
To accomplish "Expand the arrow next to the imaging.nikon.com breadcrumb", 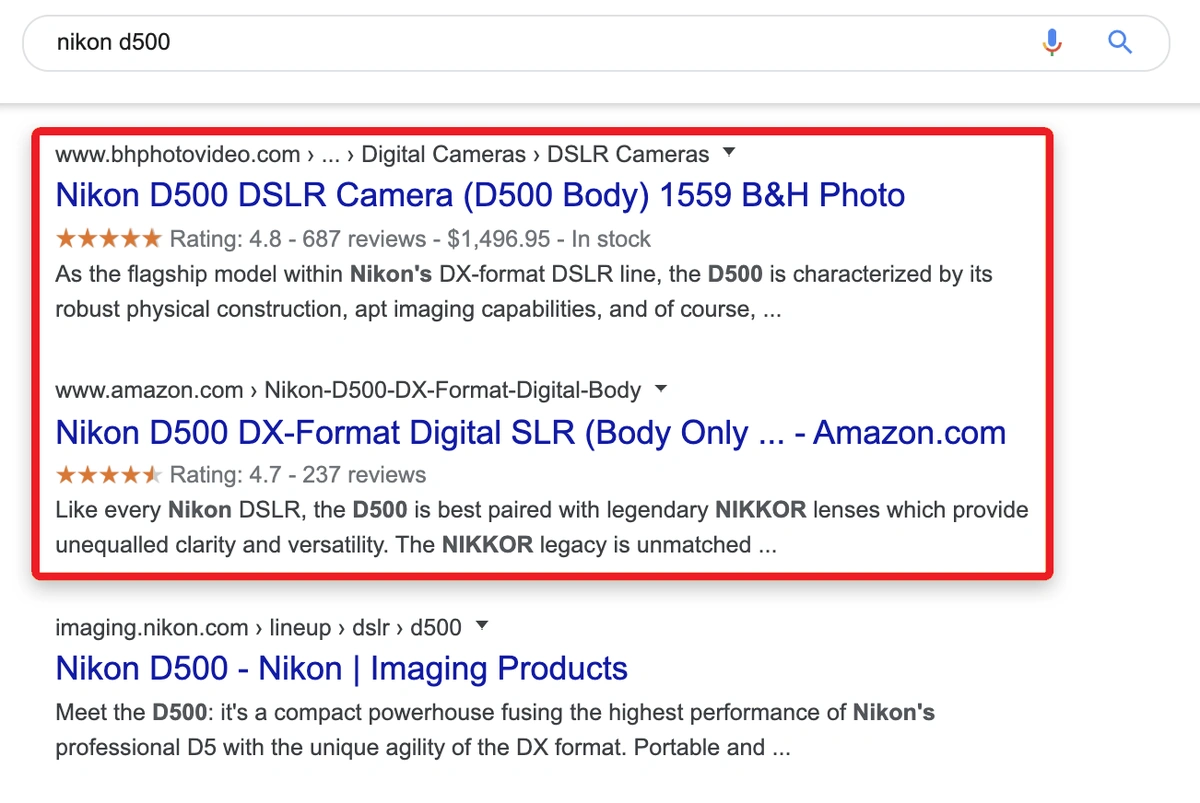I will pyautogui.click(x=482, y=626).
